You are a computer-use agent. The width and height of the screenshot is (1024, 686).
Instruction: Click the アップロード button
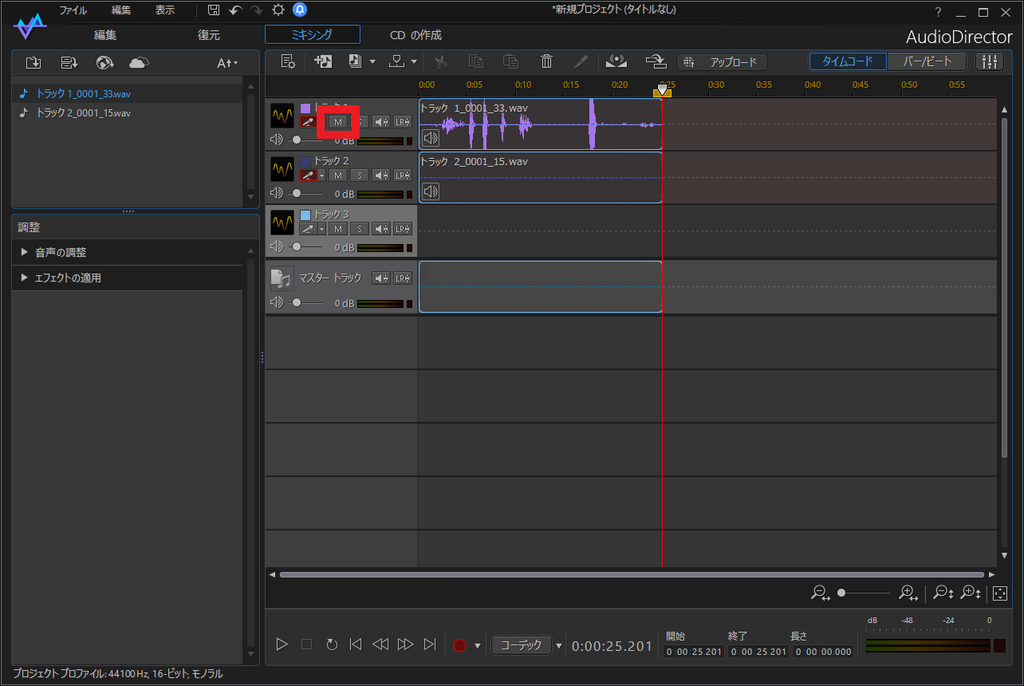722,62
